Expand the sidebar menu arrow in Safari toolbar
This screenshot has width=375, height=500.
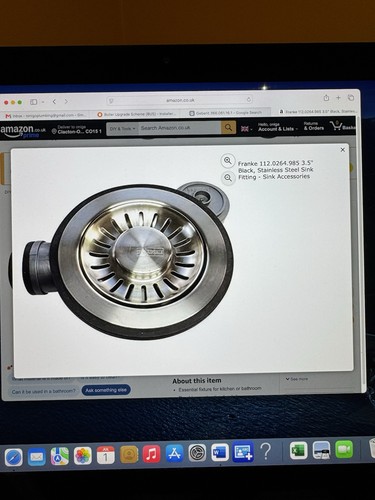click(x=43, y=102)
